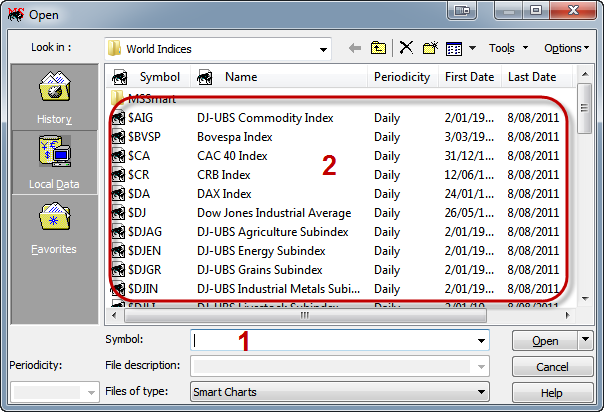Click the Up One Level folder icon
604x412 pixels.
pyautogui.click(x=379, y=48)
